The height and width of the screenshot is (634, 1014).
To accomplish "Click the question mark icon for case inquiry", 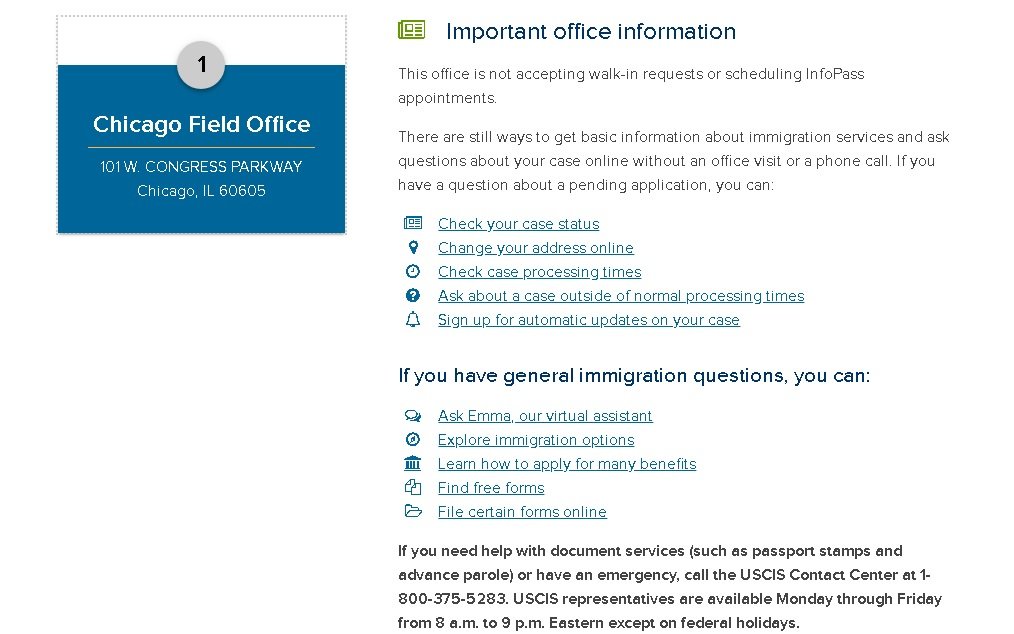I will click(413, 295).
